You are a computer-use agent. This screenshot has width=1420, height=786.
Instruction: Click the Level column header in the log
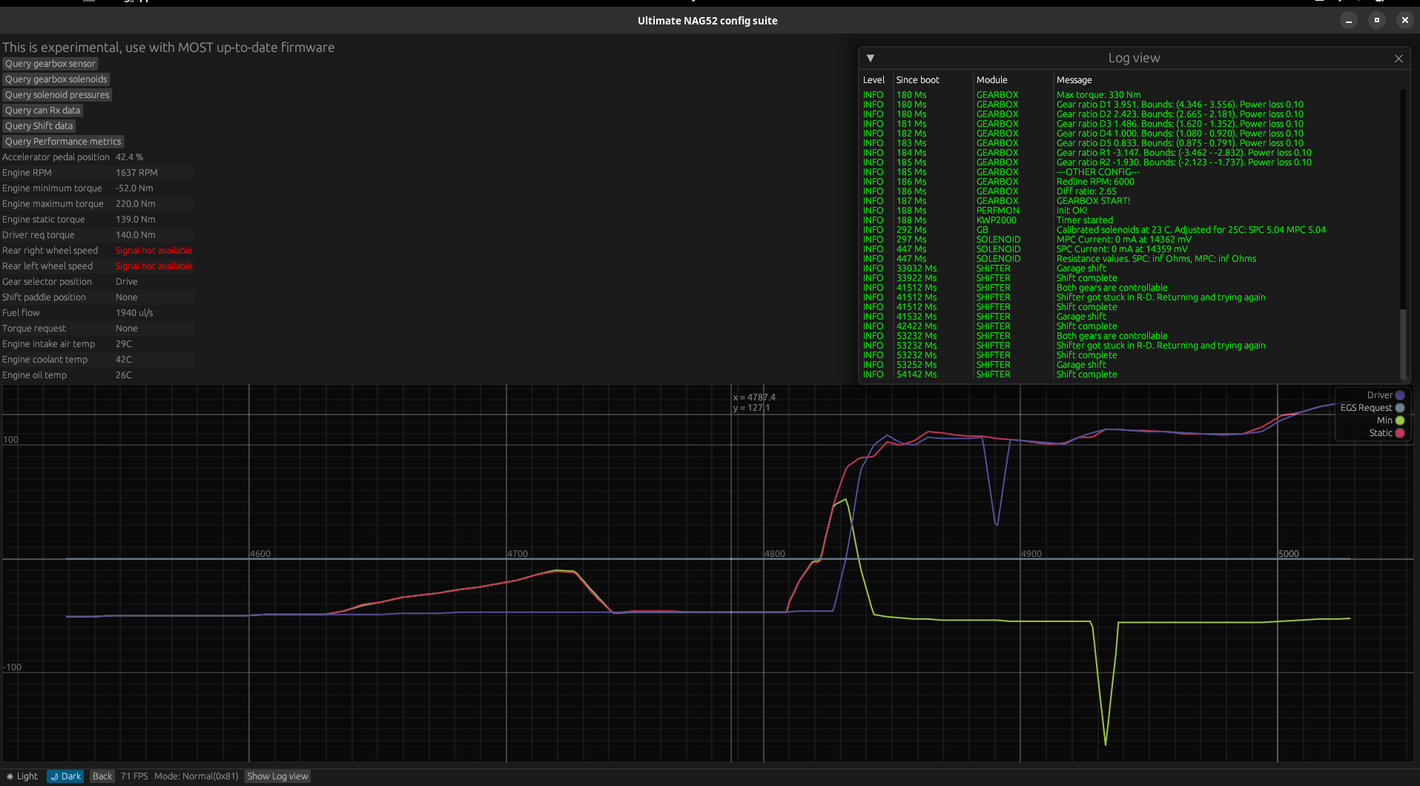tap(873, 80)
